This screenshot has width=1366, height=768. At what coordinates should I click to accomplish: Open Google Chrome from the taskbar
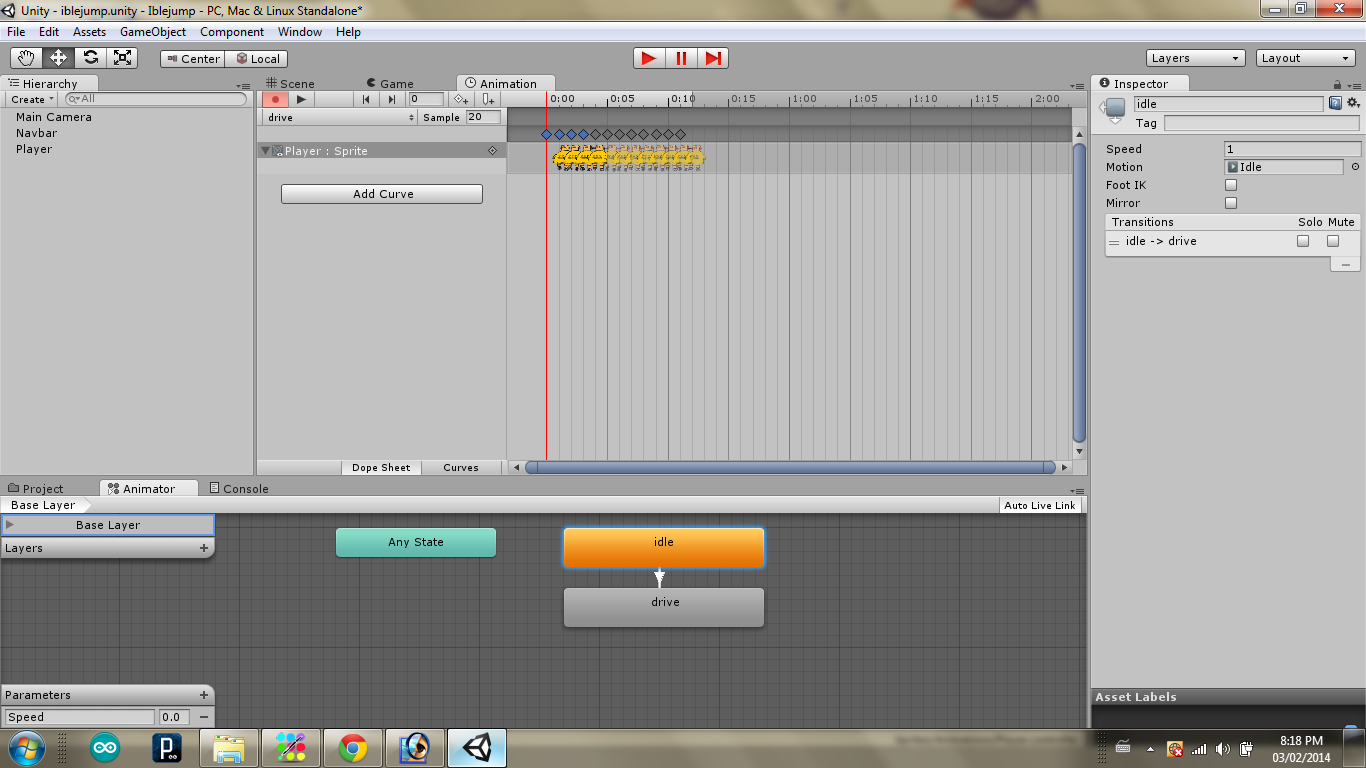pos(352,748)
